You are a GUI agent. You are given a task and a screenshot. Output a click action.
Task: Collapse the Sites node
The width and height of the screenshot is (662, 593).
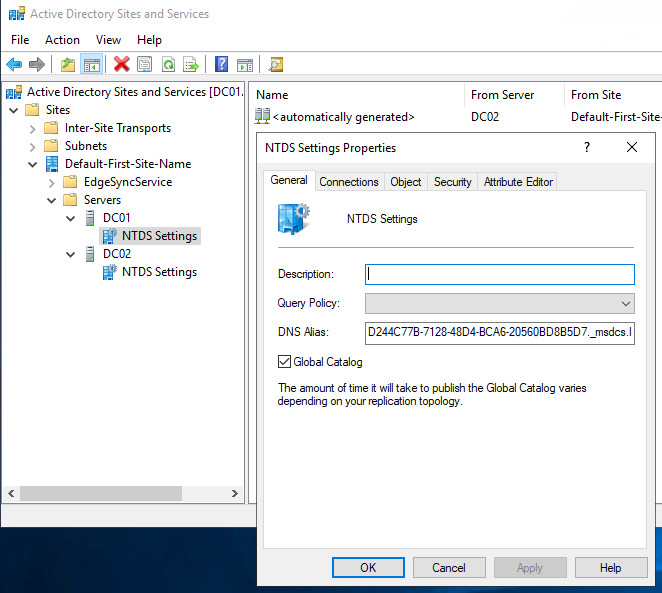(14, 110)
